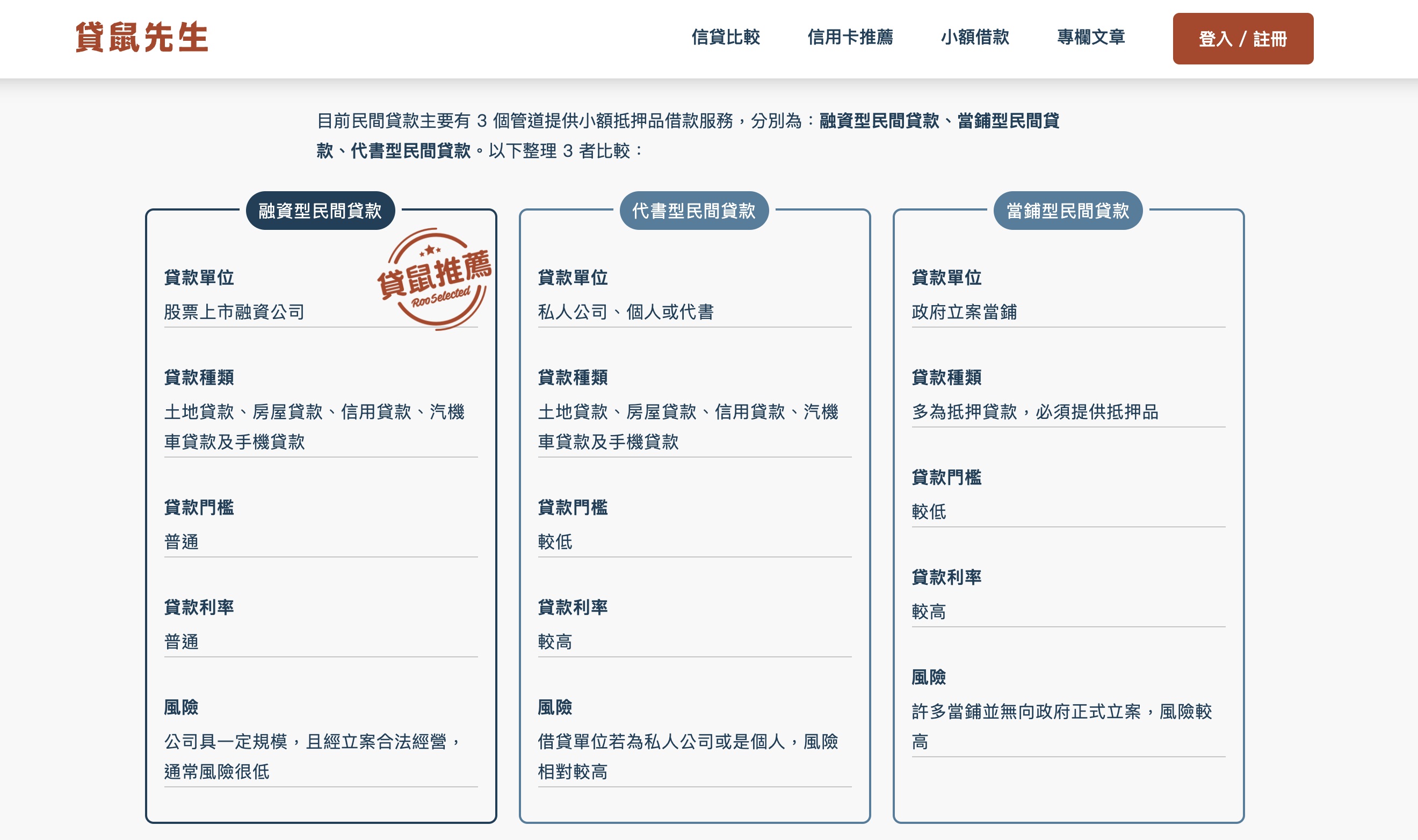
Task: Click loan types text in 代書型 card
Action: (x=688, y=427)
